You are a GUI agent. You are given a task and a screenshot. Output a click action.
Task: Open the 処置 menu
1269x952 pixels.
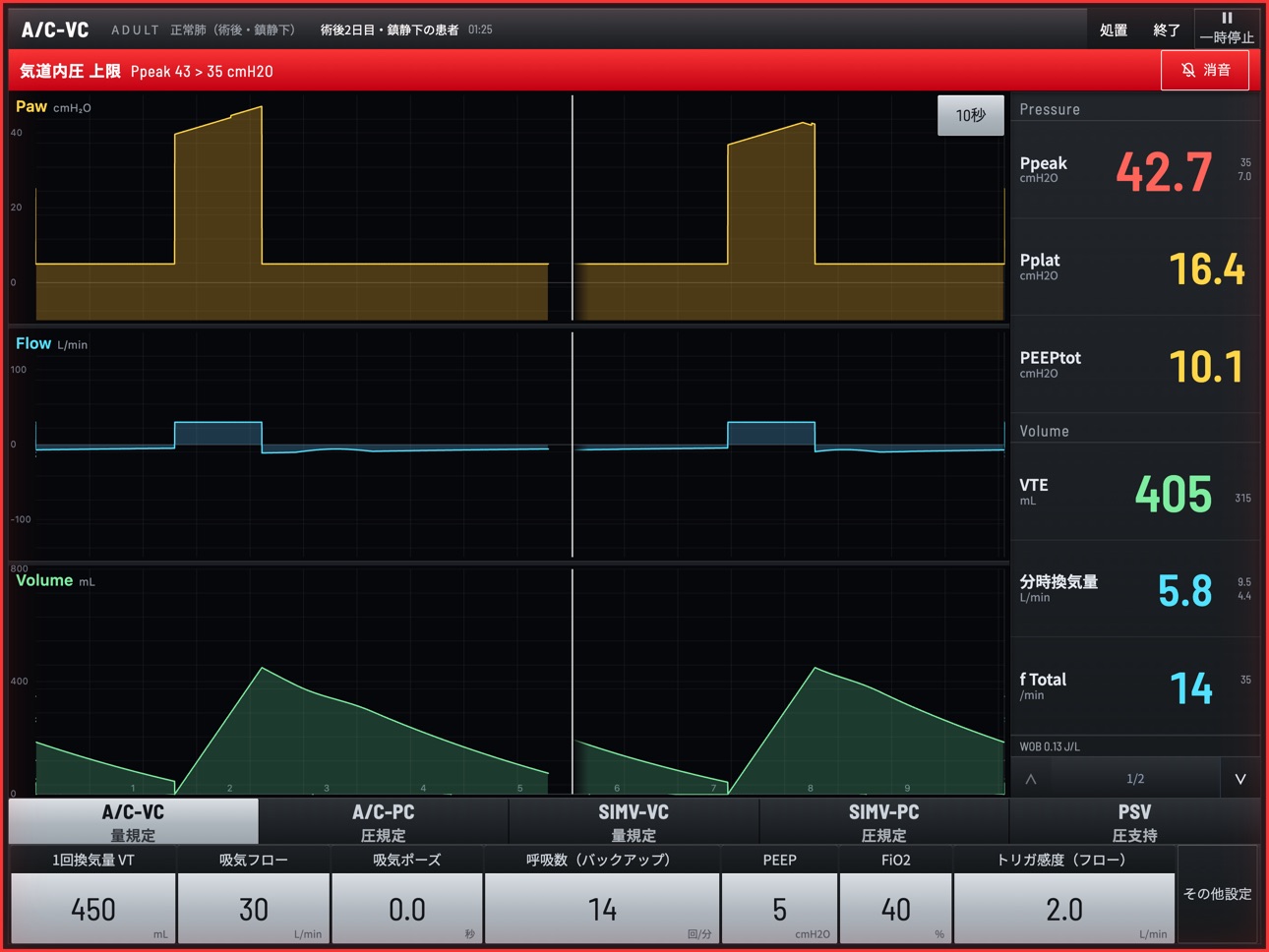point(1114,30)
